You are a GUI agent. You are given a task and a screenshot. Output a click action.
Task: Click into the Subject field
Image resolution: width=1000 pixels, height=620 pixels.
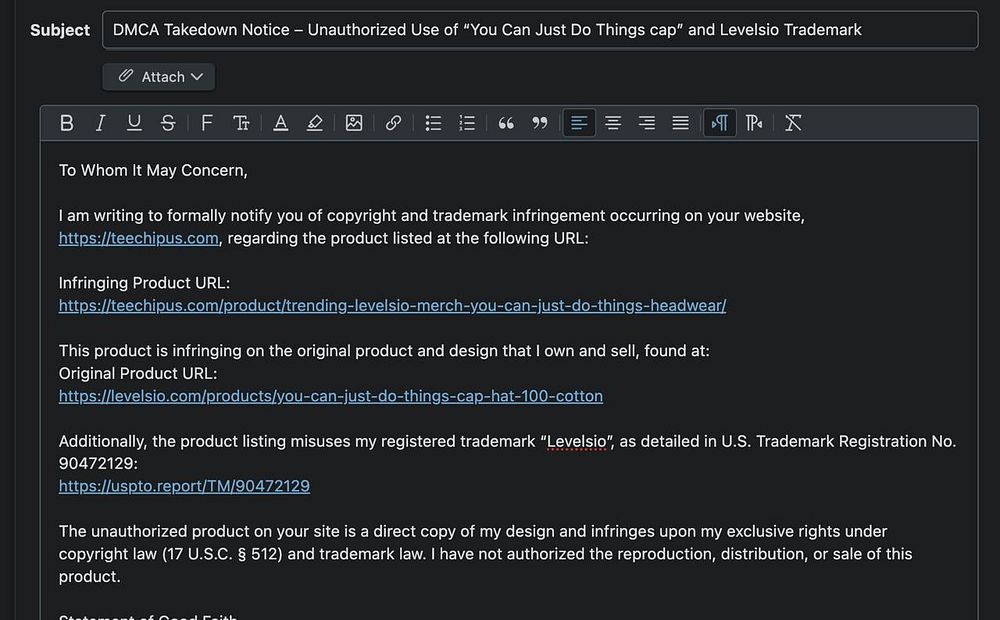pos(540,30)
